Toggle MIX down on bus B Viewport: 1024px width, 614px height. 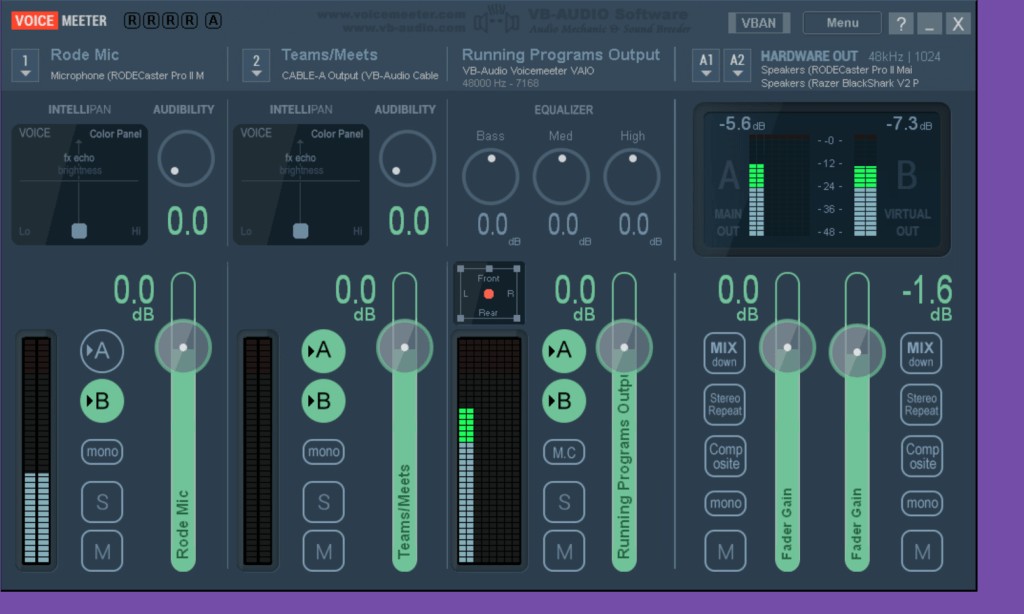[921, 353]
